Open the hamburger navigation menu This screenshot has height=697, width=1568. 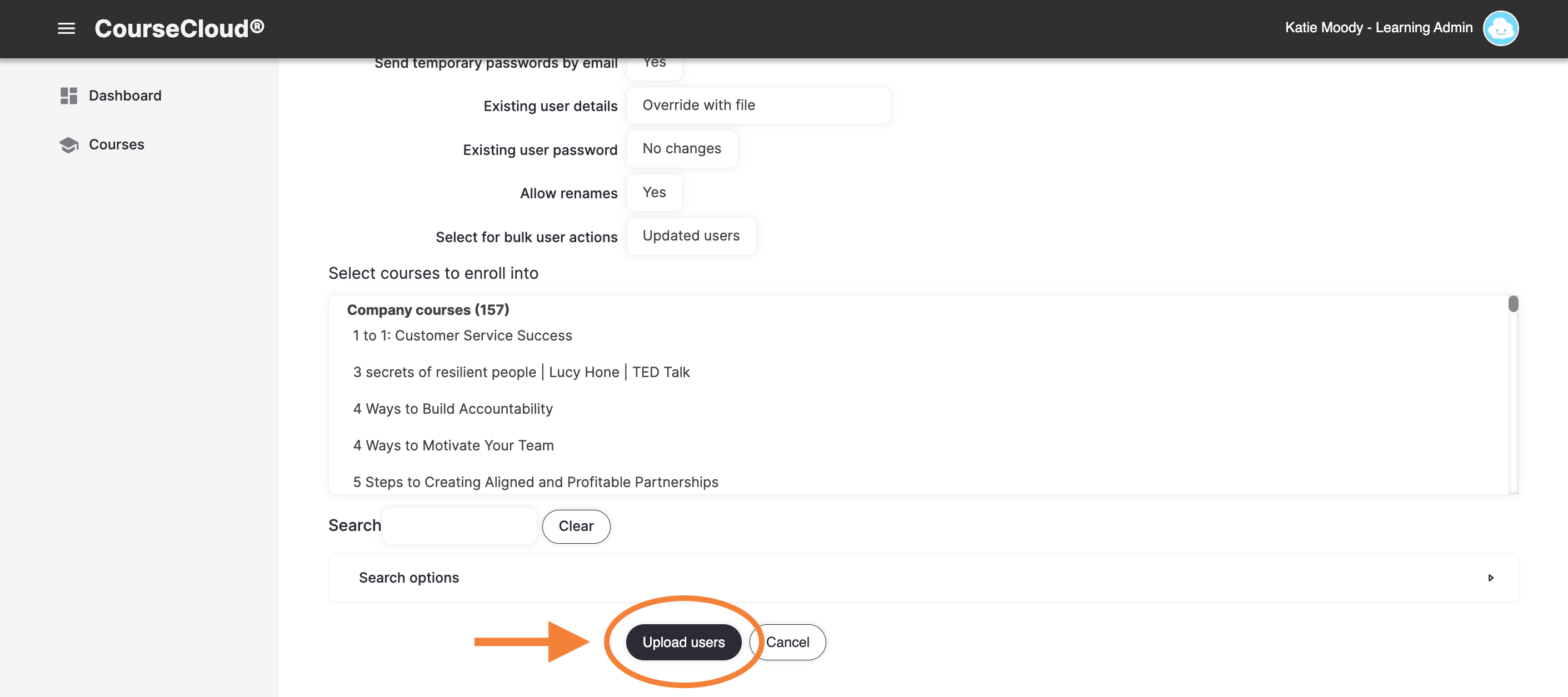tap(66, 28)
